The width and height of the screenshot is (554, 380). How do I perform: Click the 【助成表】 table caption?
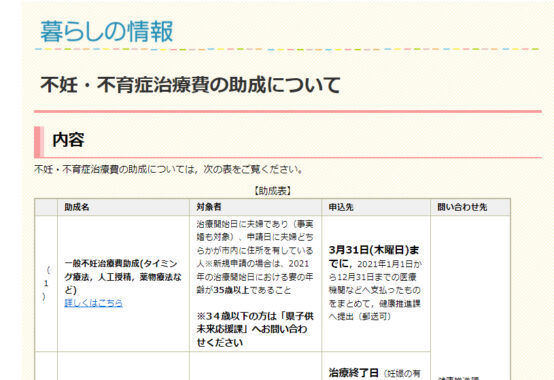pos(273,191)
